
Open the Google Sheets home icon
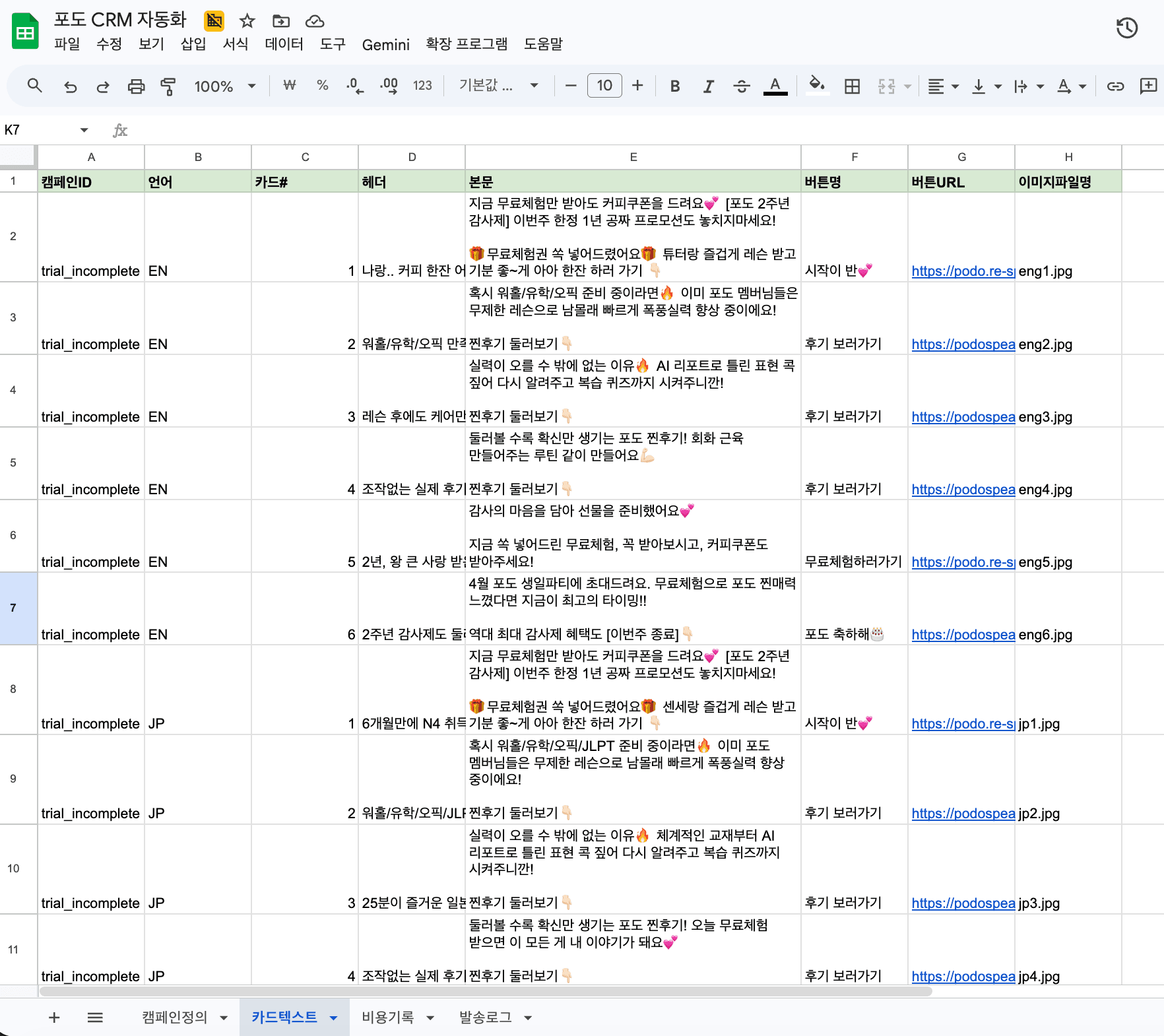pyautogui.click(x=25, y=31)
